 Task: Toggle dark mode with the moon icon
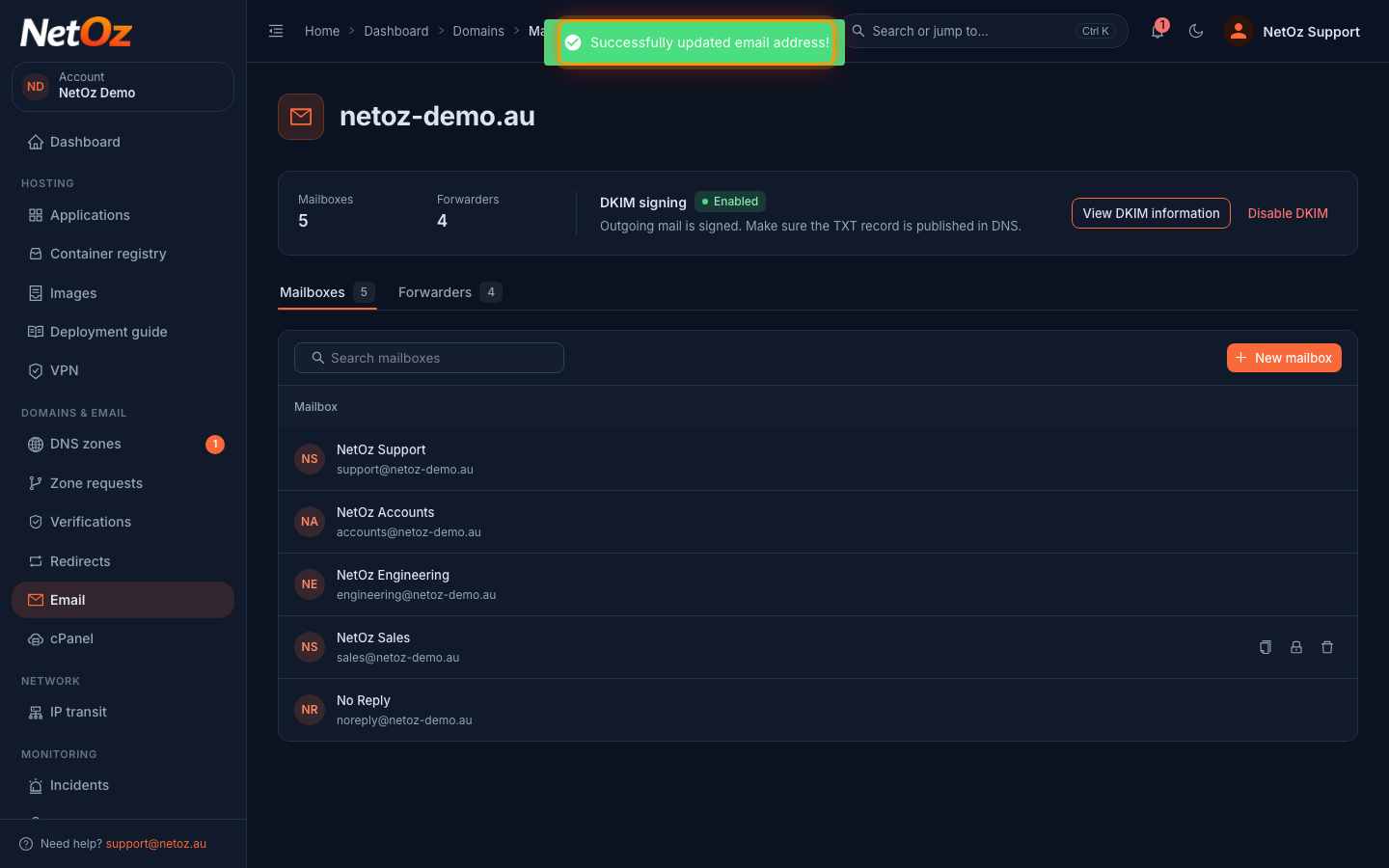tap(1196, 31)
